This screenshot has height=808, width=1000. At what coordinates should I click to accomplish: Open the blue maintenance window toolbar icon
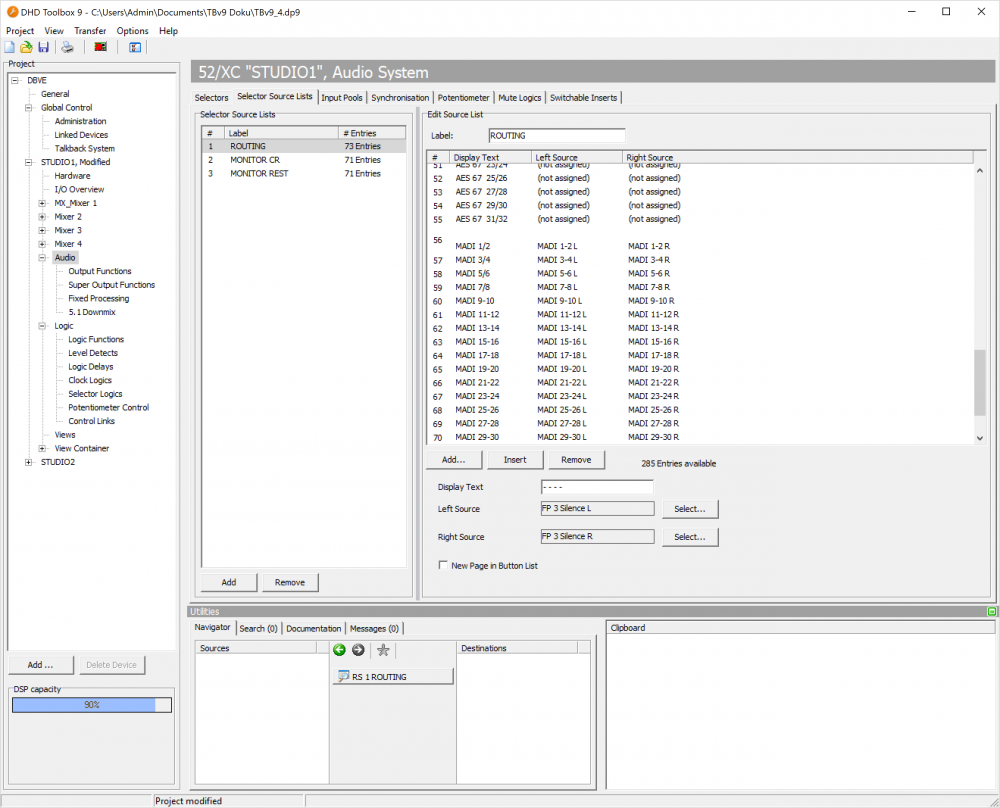134,47
